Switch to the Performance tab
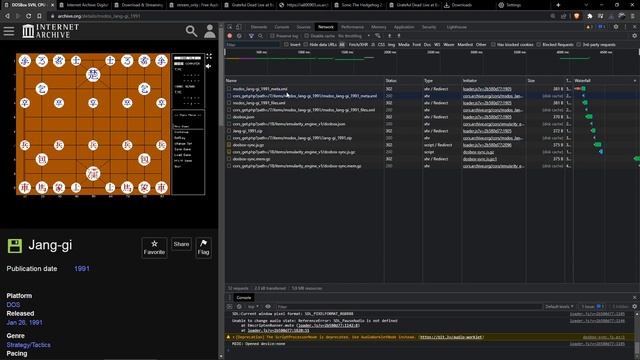 [x=352, y=27]
